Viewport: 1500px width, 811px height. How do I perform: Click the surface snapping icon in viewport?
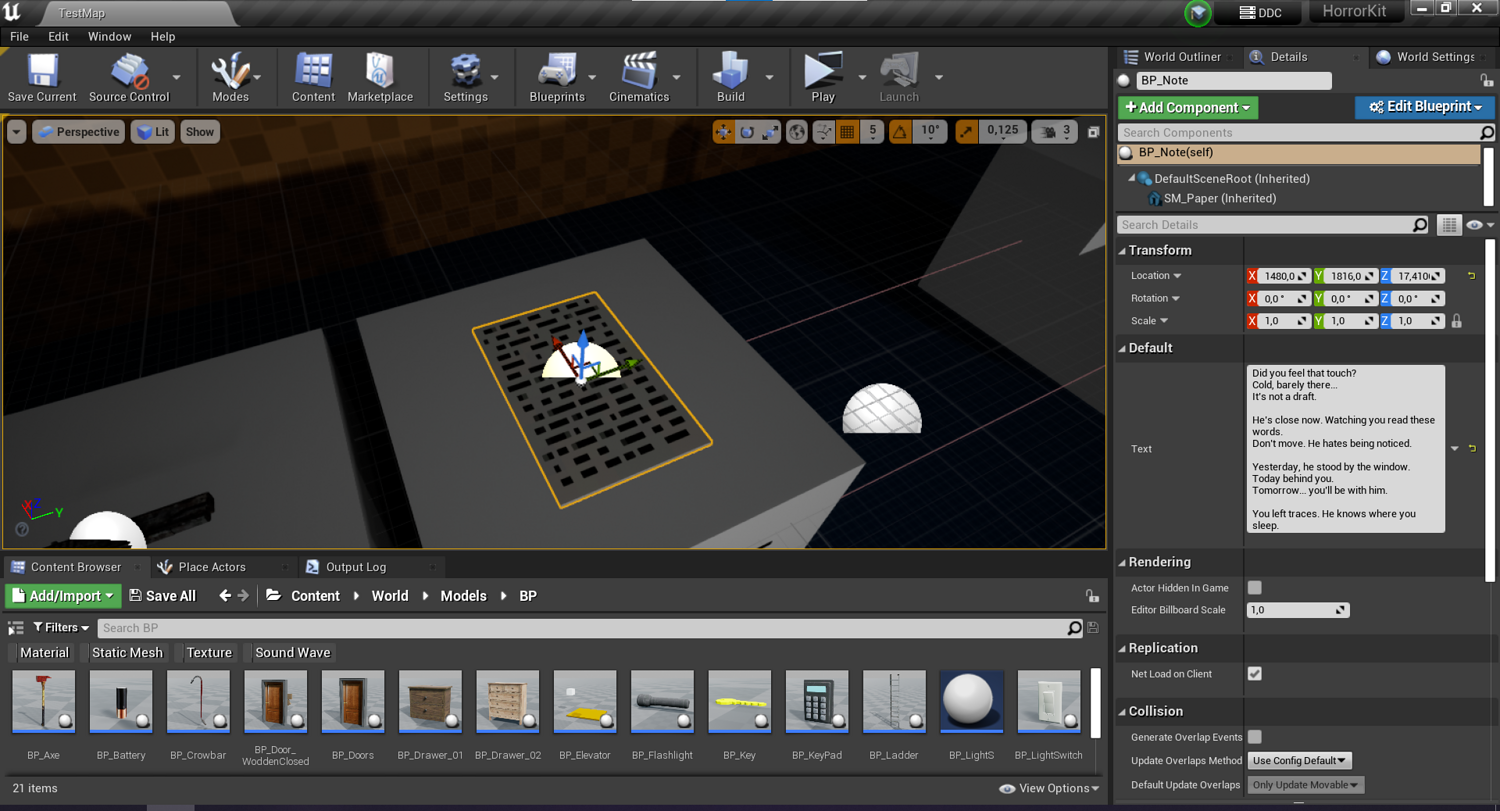824,131
